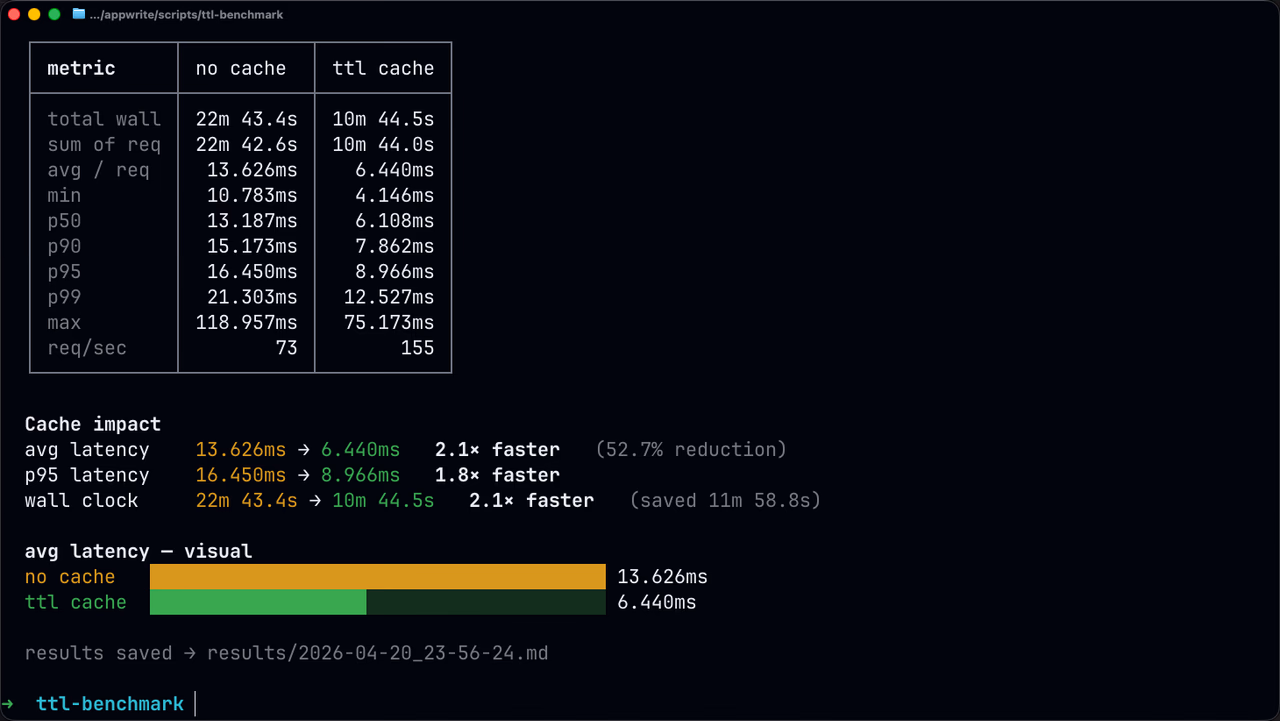Viewport: 1280px width, 721px height.
Task: Click the 'max' row label
Action: (x=64, y=322)
